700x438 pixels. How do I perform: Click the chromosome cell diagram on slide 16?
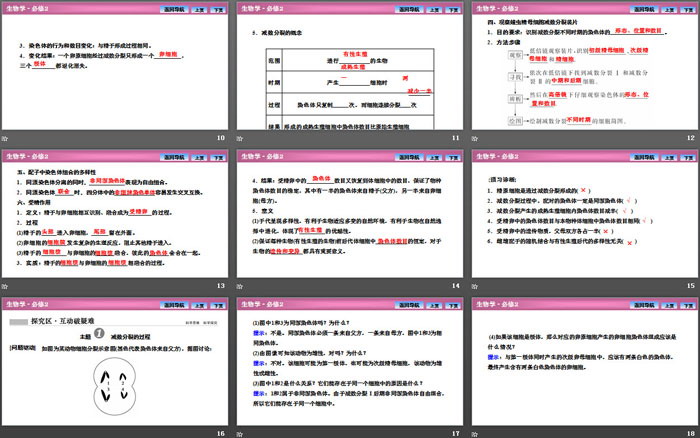(x=116, y=384)
